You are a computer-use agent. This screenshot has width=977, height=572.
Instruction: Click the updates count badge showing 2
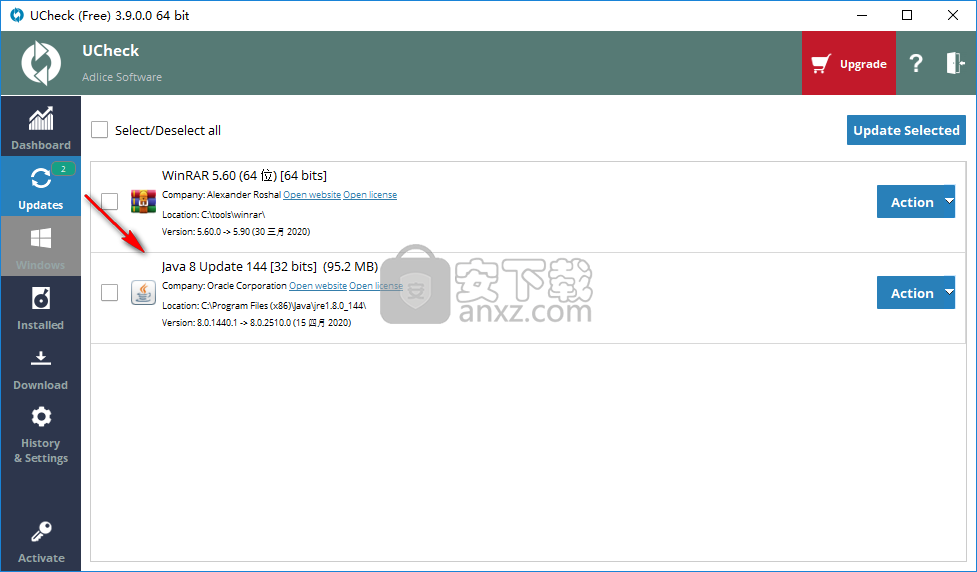63,169
